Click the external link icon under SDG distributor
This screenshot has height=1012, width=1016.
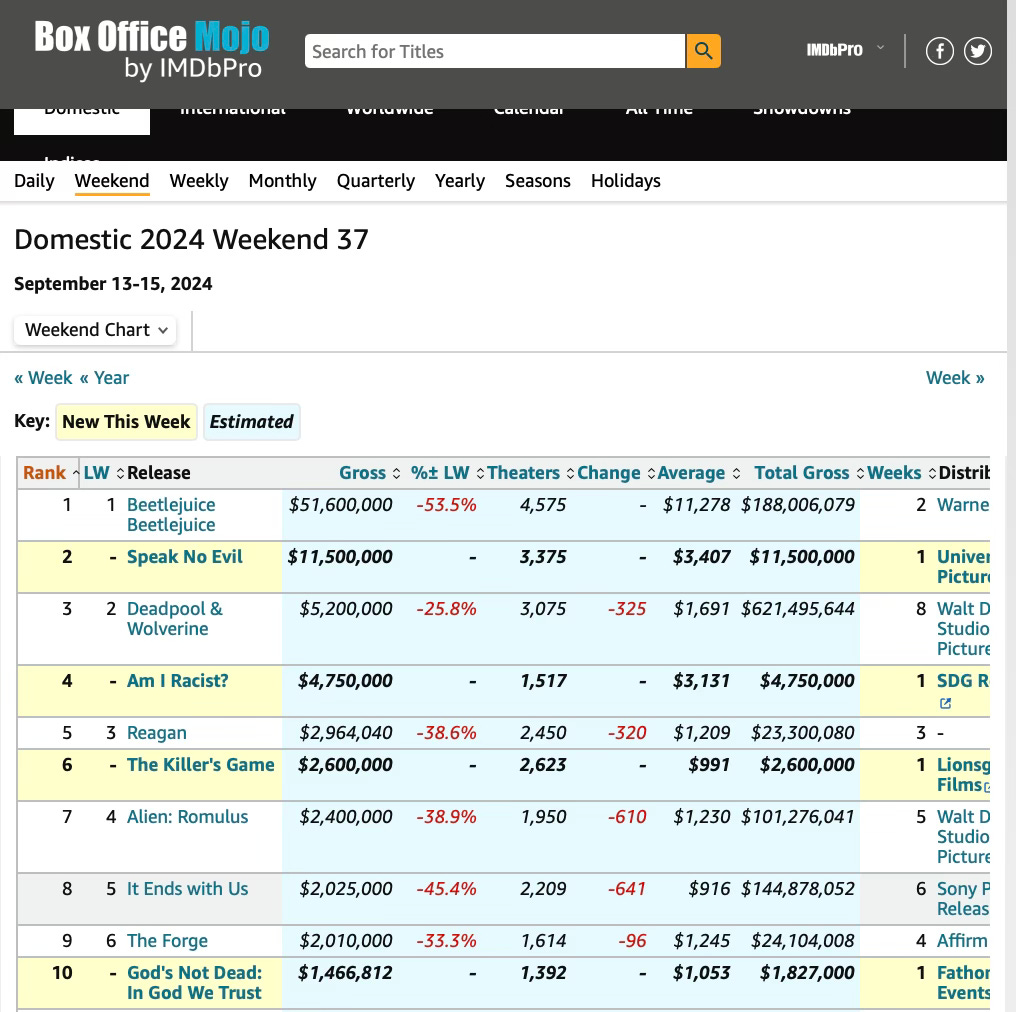[945, 704]
